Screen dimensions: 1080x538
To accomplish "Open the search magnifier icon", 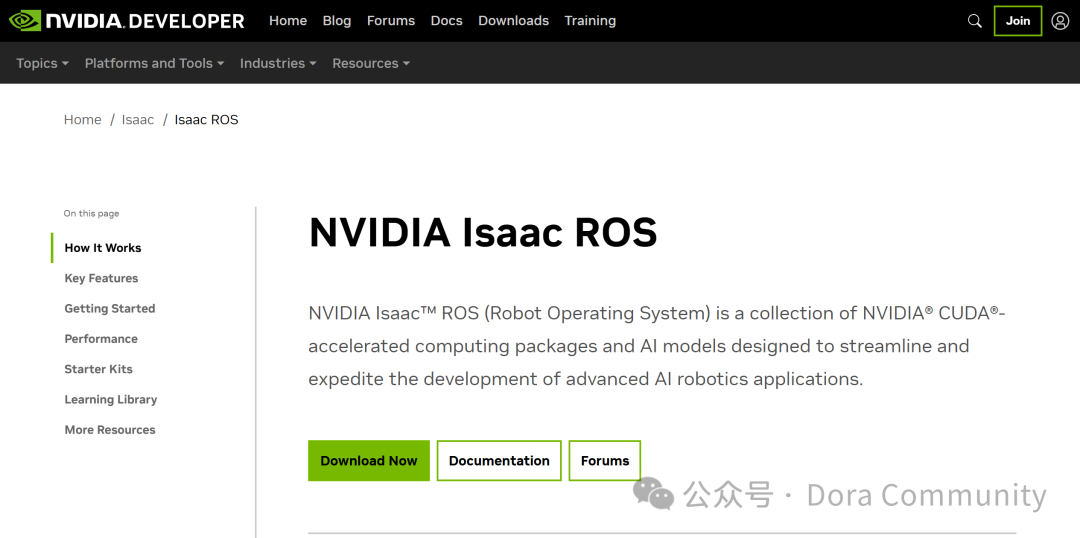I will tap(975, 21).
